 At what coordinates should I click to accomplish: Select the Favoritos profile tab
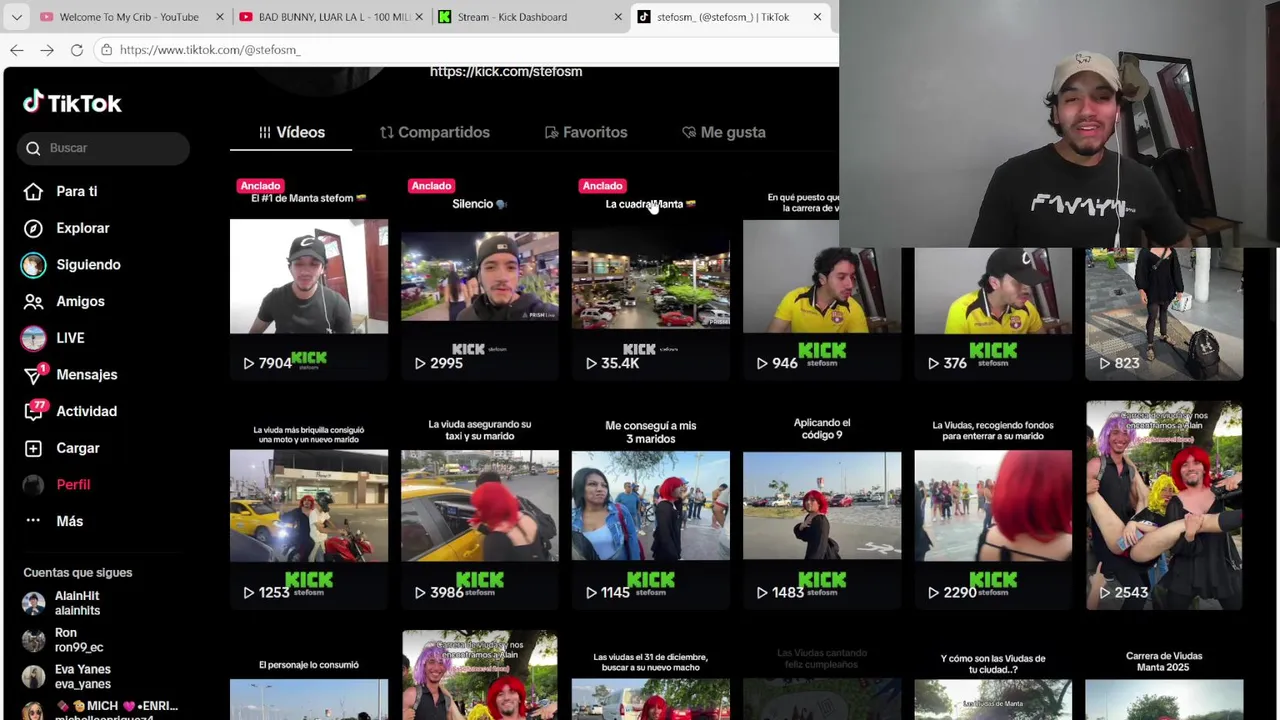(586, 132)
